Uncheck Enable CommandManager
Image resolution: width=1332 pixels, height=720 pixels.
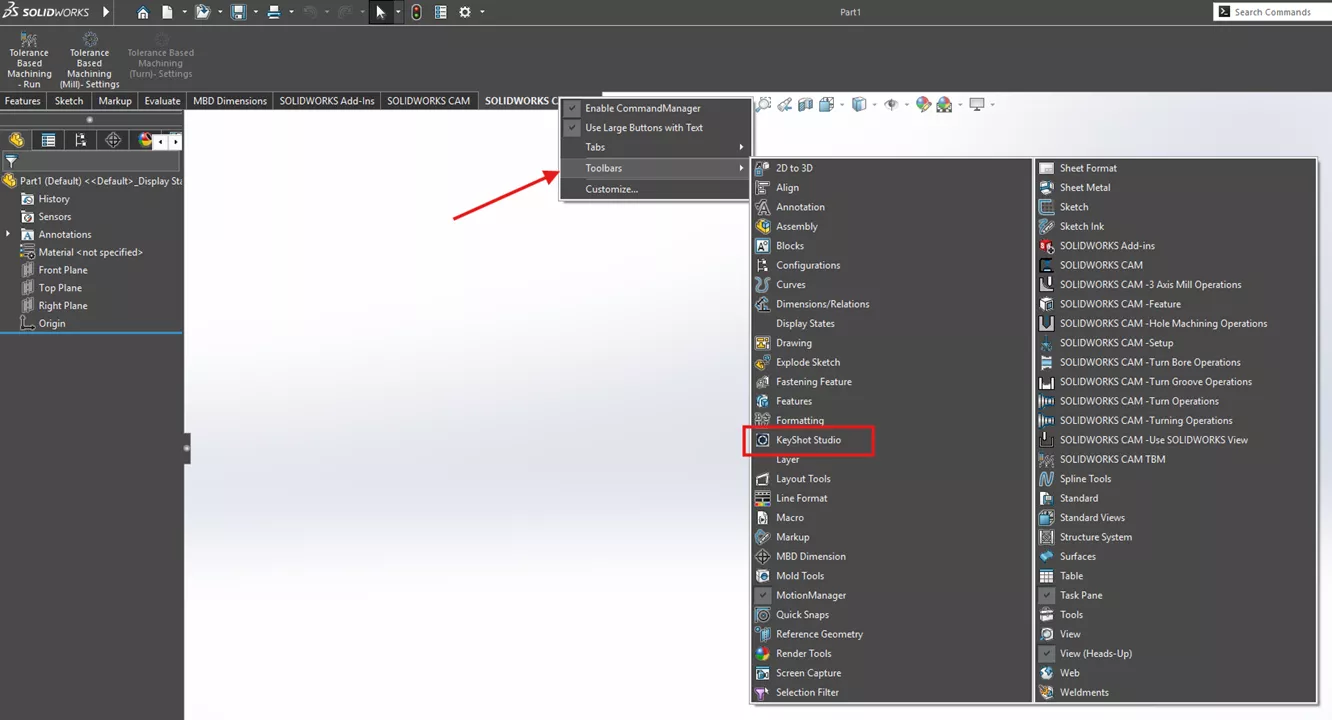[572, 108]
